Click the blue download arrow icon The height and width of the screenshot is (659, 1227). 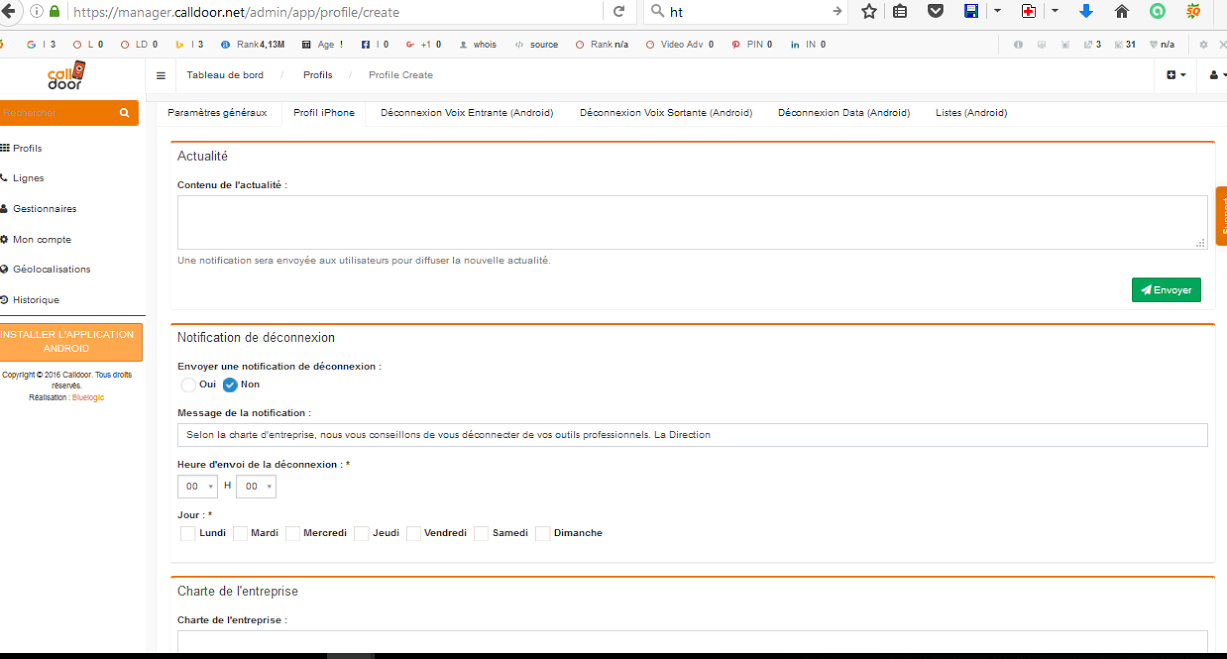tap(1087, 12)
